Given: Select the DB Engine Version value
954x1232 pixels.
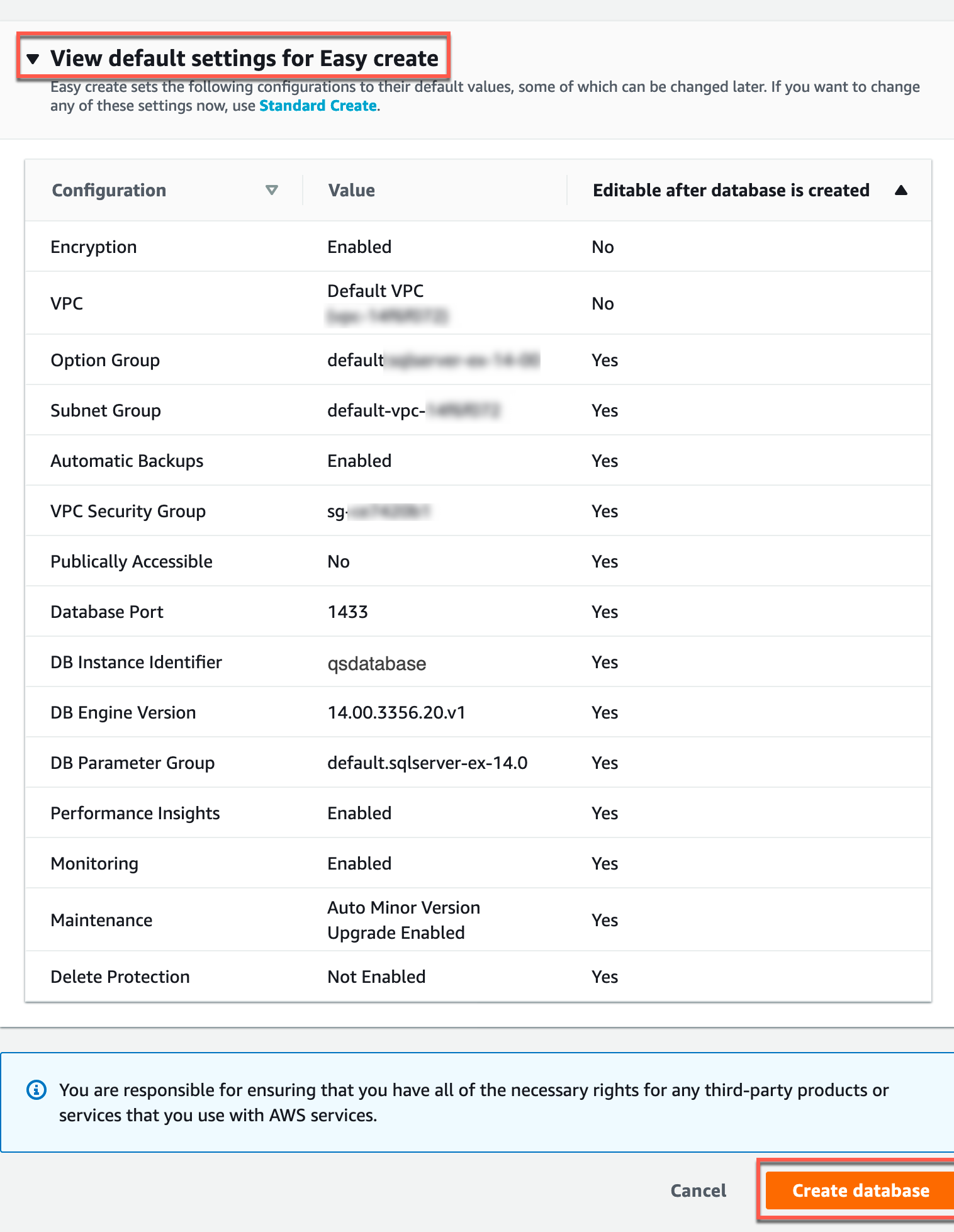Looking at the screenshot, I should tap(396, 712).
